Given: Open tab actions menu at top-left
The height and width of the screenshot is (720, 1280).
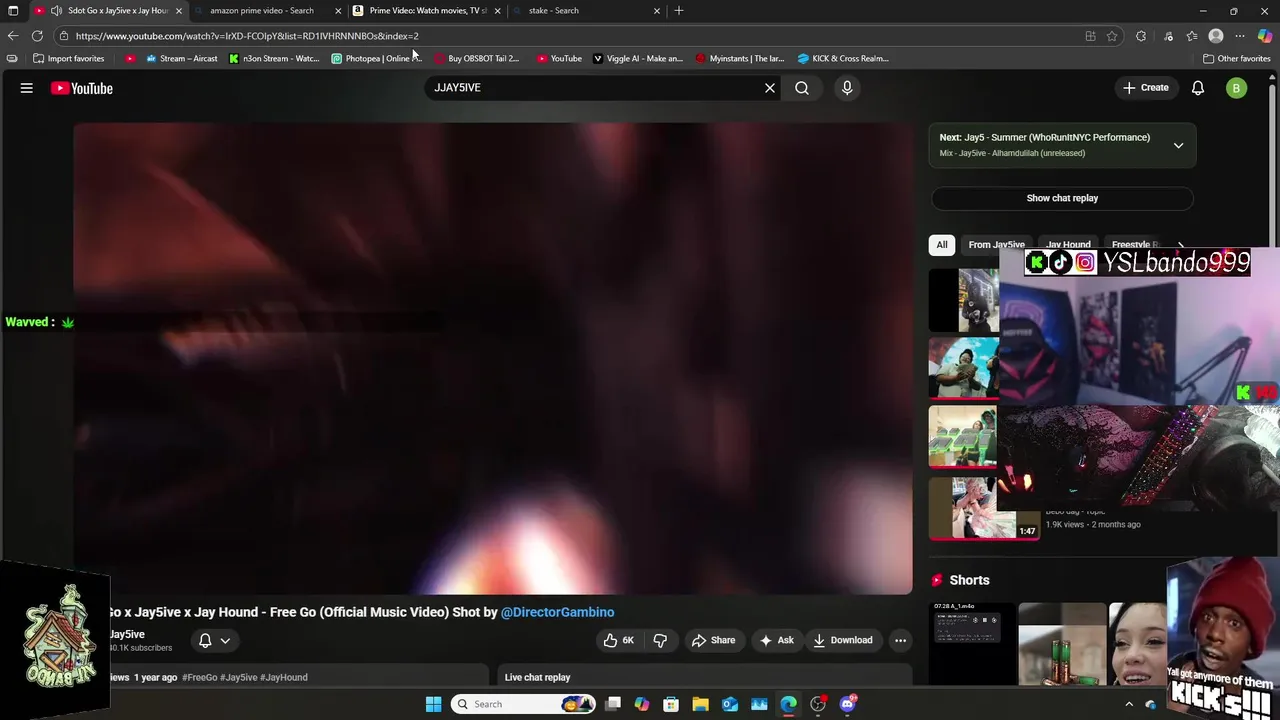Looking at the screenshot, I should pos(13,10).
